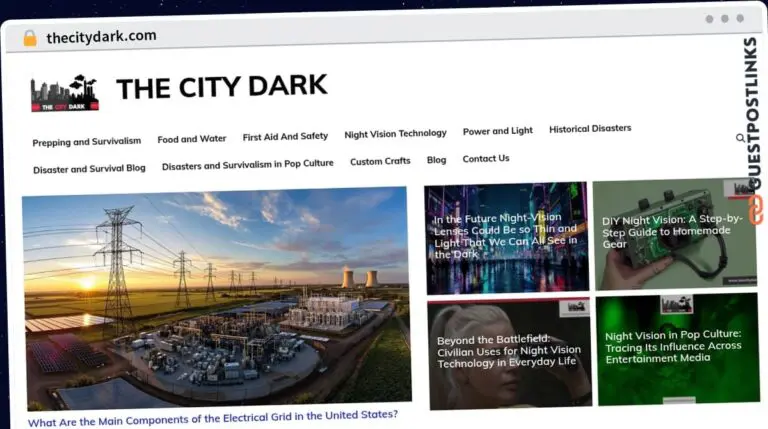Click the Guestpostlinks chain link icon
Screen dimensions: 768x429
pos(754,210)
